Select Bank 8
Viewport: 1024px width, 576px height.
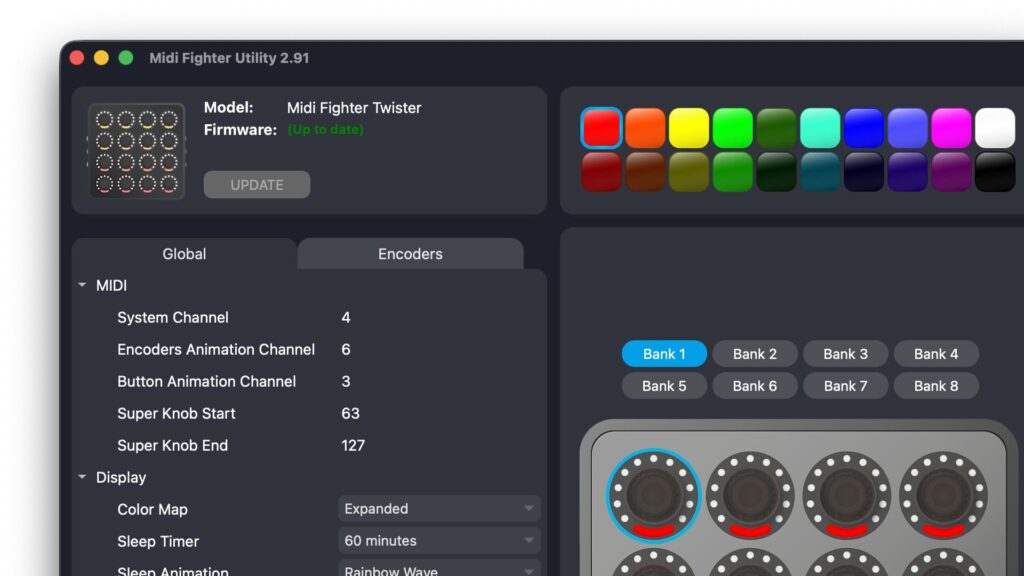pyautogui.click(x=936, y=386)
